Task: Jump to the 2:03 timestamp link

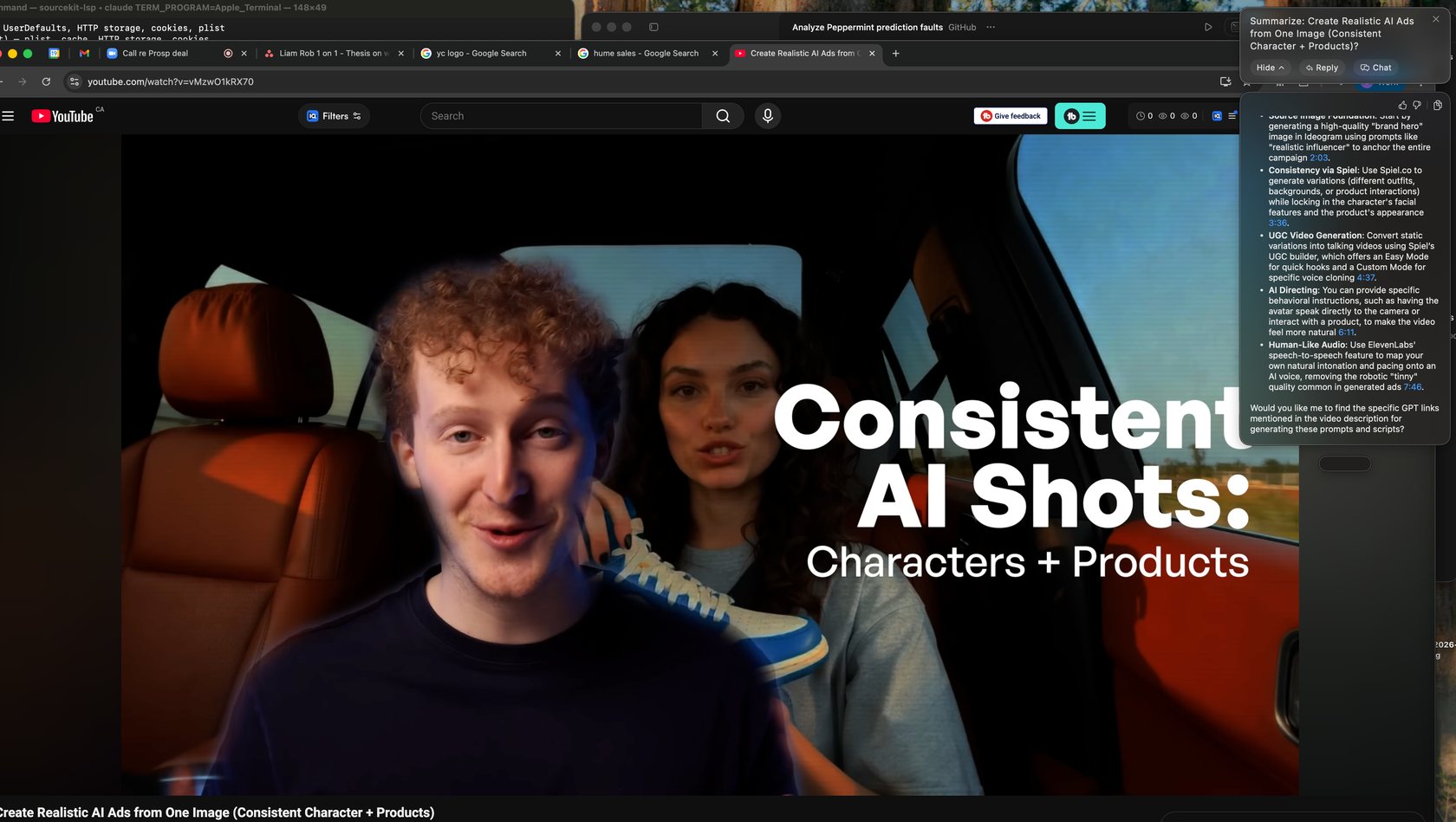Action: [1318, 158]
